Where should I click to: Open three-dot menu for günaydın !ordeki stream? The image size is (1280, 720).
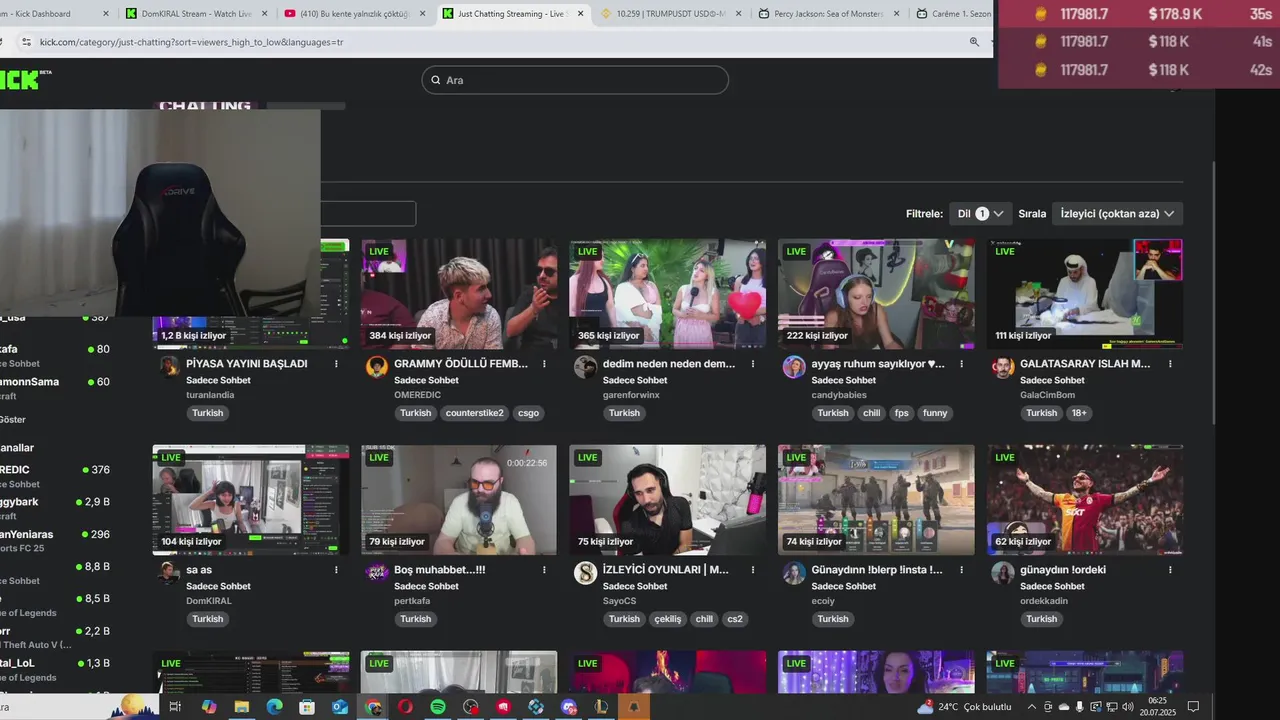coord(1170,570)
